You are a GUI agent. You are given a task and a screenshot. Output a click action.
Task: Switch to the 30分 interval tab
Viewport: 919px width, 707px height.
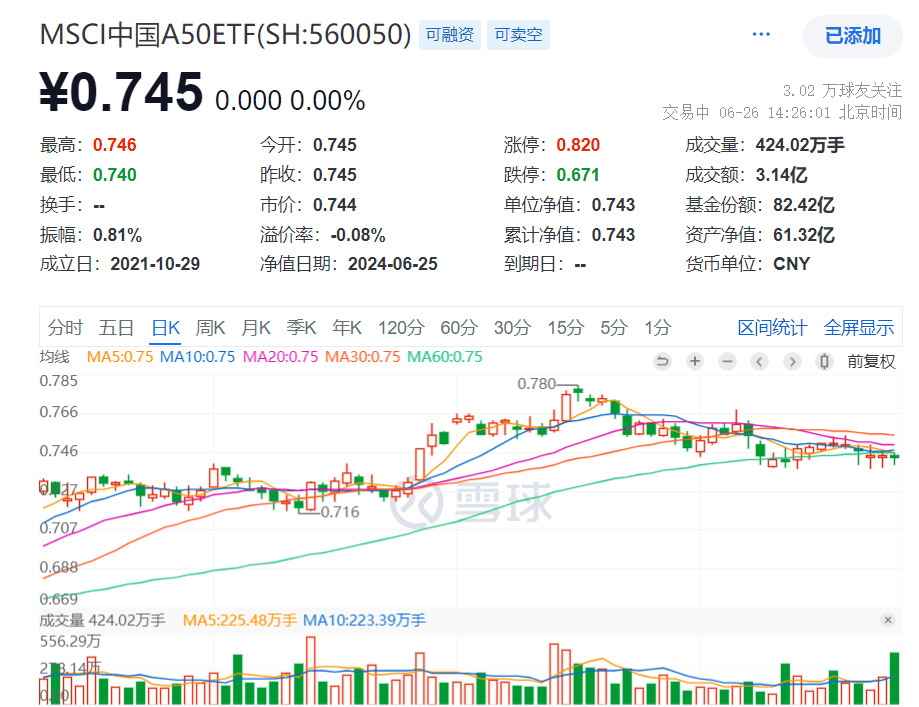pos(512,327)
